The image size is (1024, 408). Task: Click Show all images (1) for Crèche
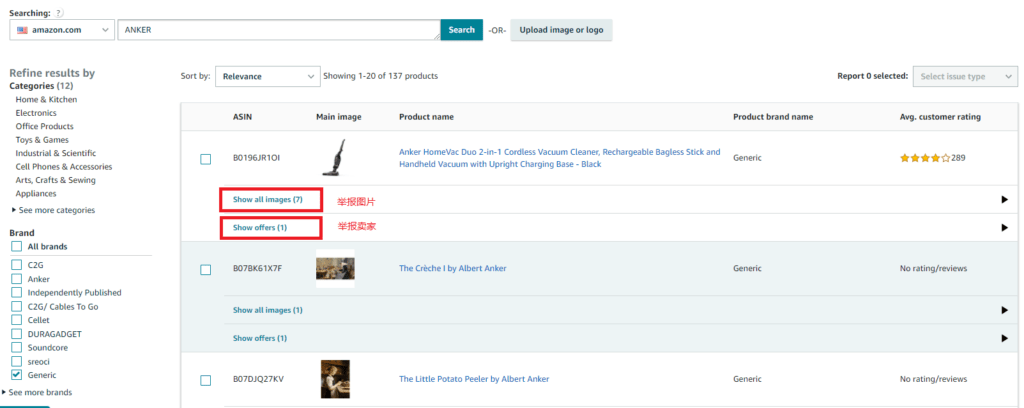tap(268, 310)
